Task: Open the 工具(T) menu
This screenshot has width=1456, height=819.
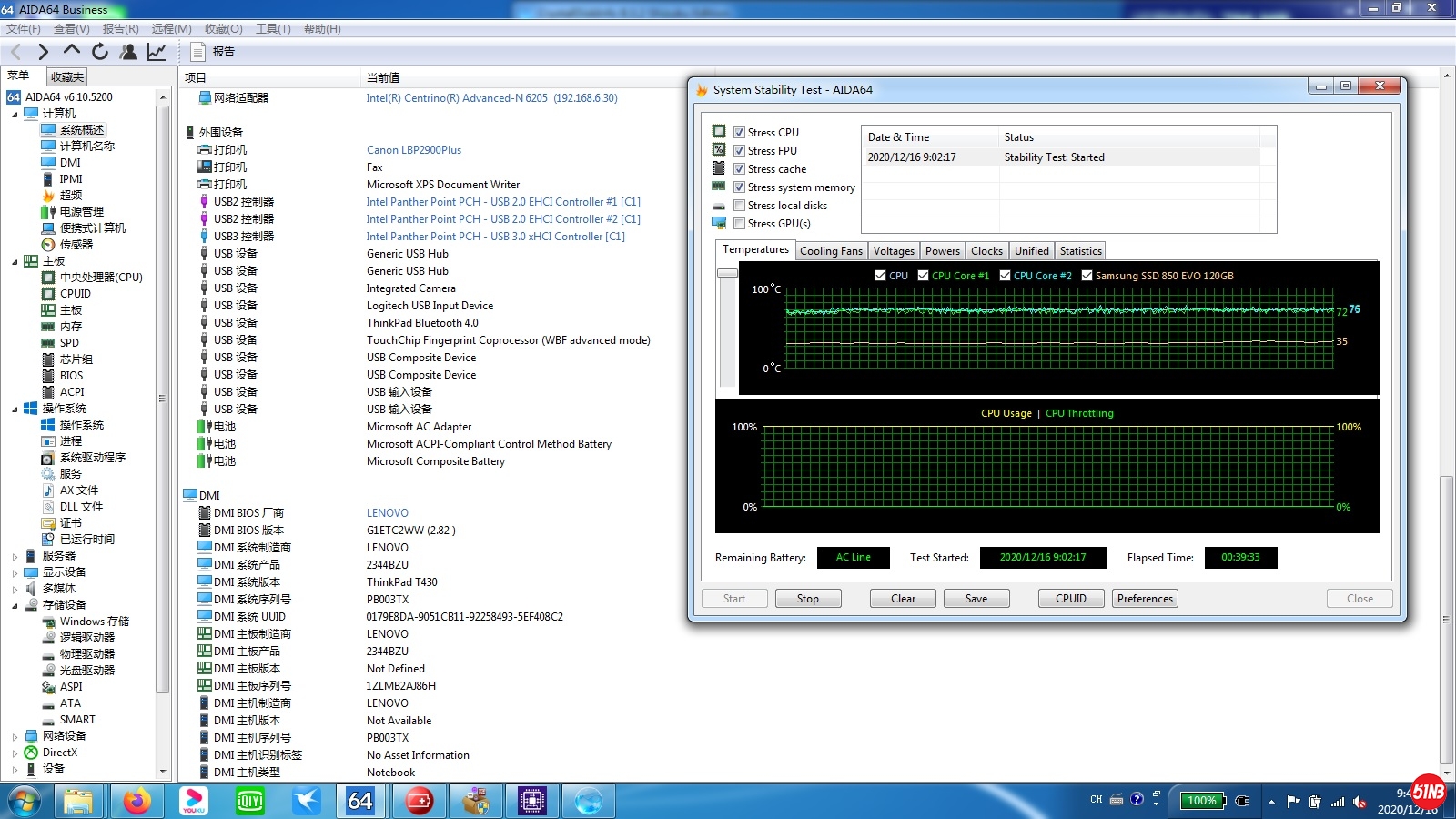Action: pyautogui.click(x=273, y=29)
